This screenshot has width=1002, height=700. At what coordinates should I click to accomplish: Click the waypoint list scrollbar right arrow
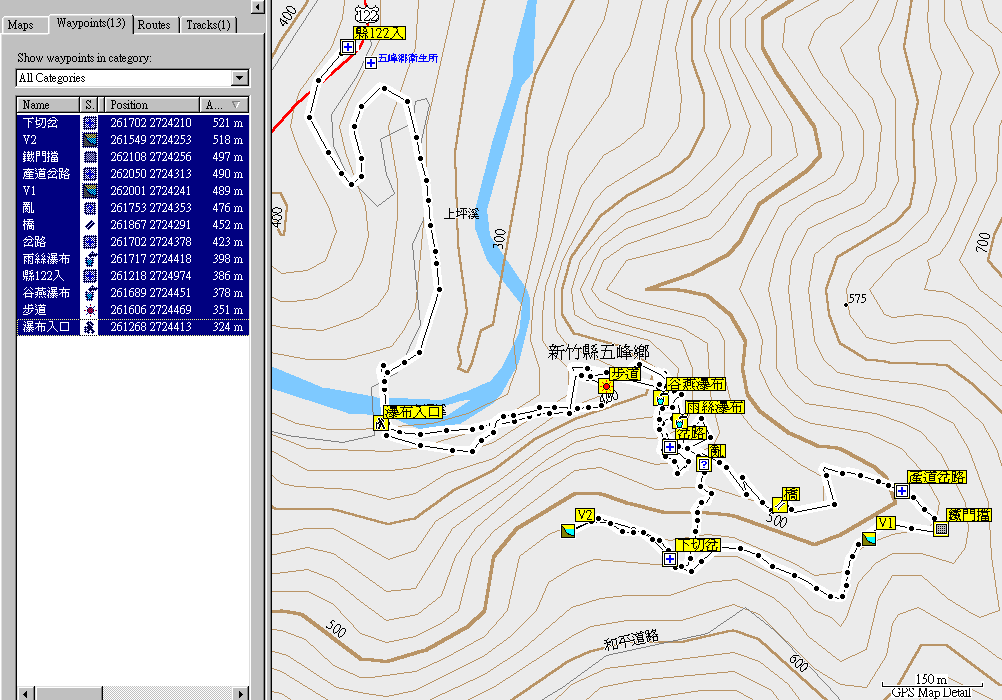(x=240, y=694)
